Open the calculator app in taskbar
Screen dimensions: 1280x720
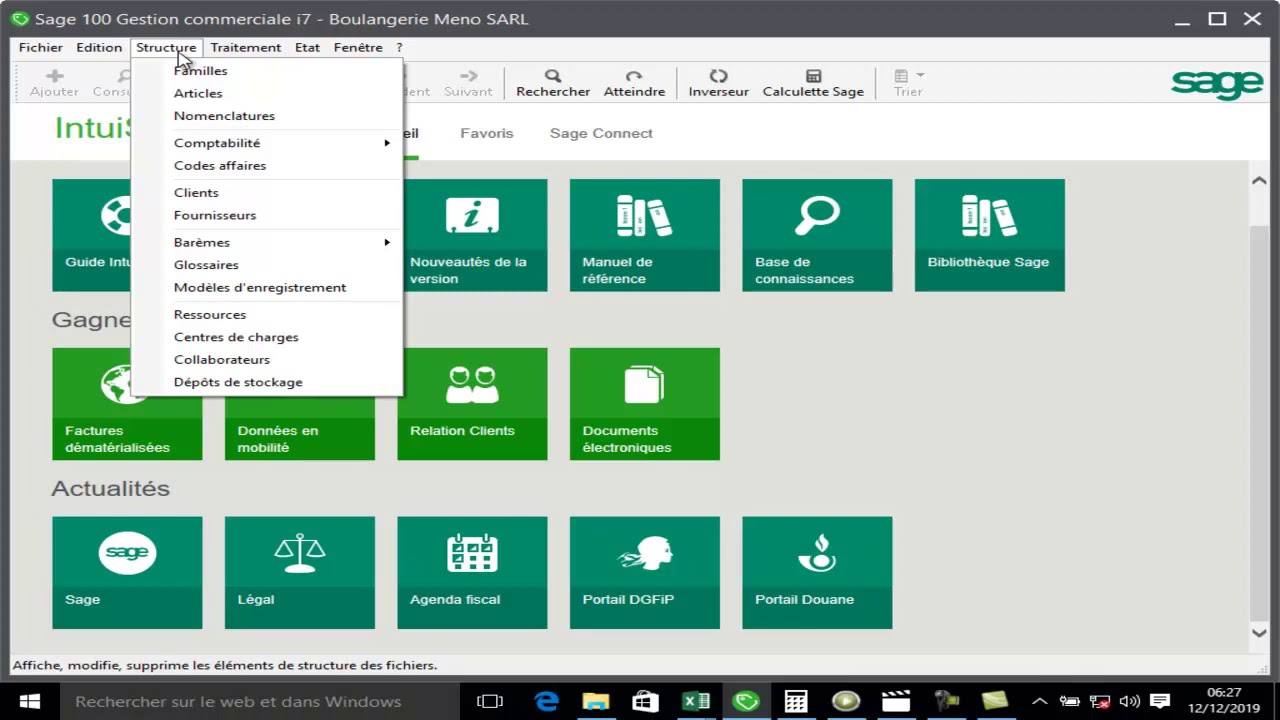click(x=796, y=701)
